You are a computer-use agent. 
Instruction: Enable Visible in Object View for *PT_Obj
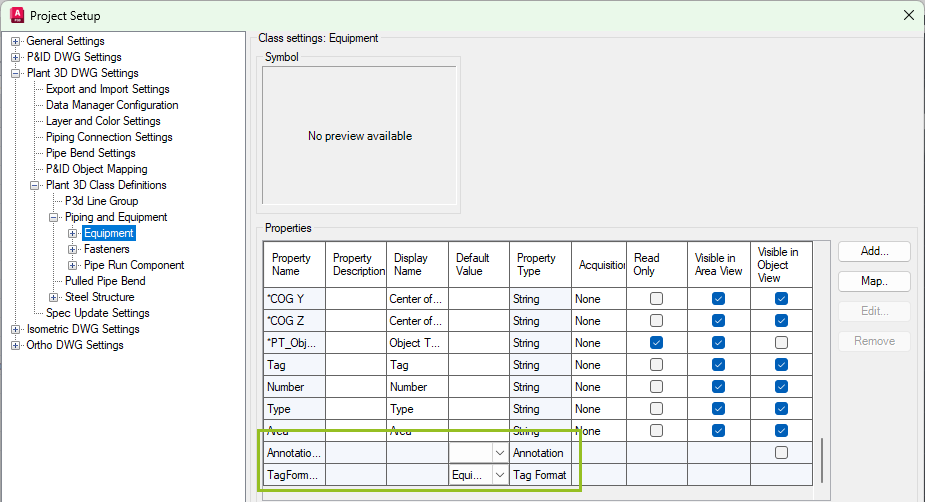click(x=781, y=343)
